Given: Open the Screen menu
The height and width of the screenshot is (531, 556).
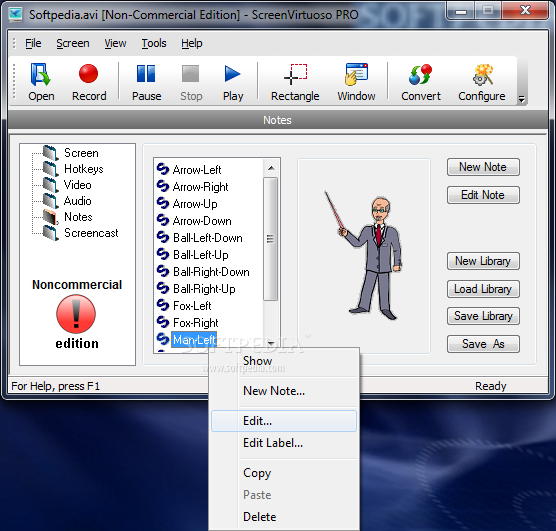Looking at the screenshot, I should coord(73,43).
